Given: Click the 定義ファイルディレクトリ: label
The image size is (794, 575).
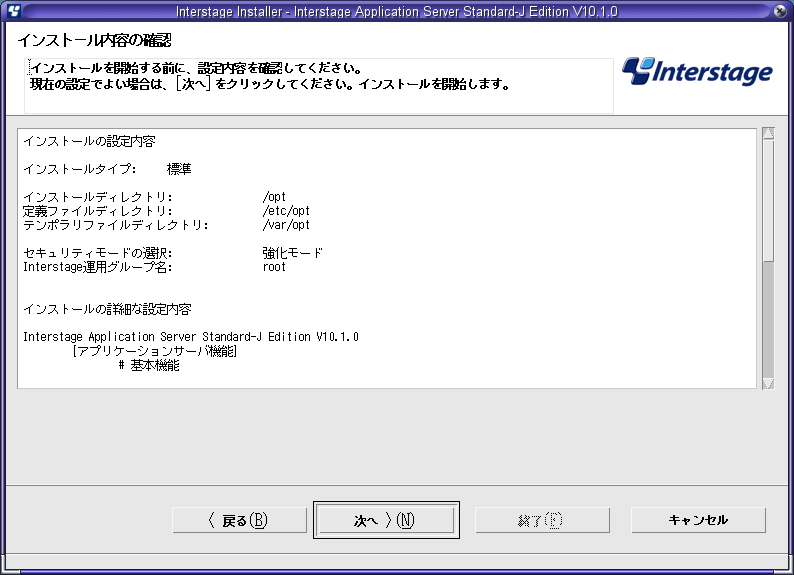Looking at the screenshot, I should click(x=98, y=211).
